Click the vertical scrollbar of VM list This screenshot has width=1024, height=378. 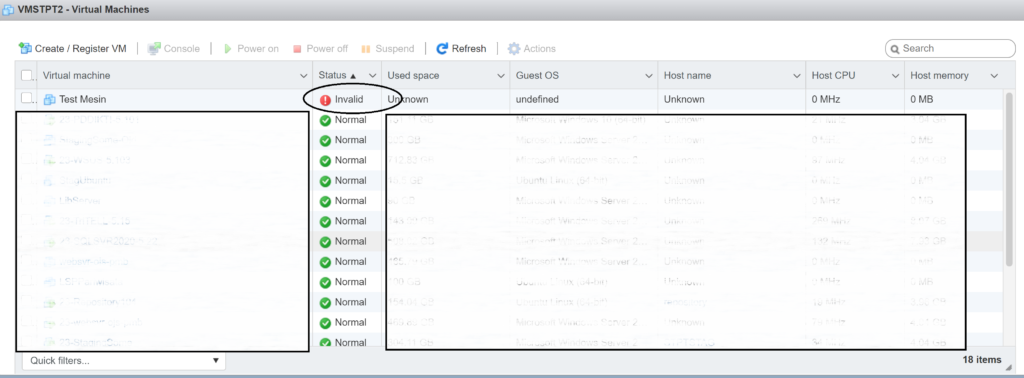(1009, 180)
